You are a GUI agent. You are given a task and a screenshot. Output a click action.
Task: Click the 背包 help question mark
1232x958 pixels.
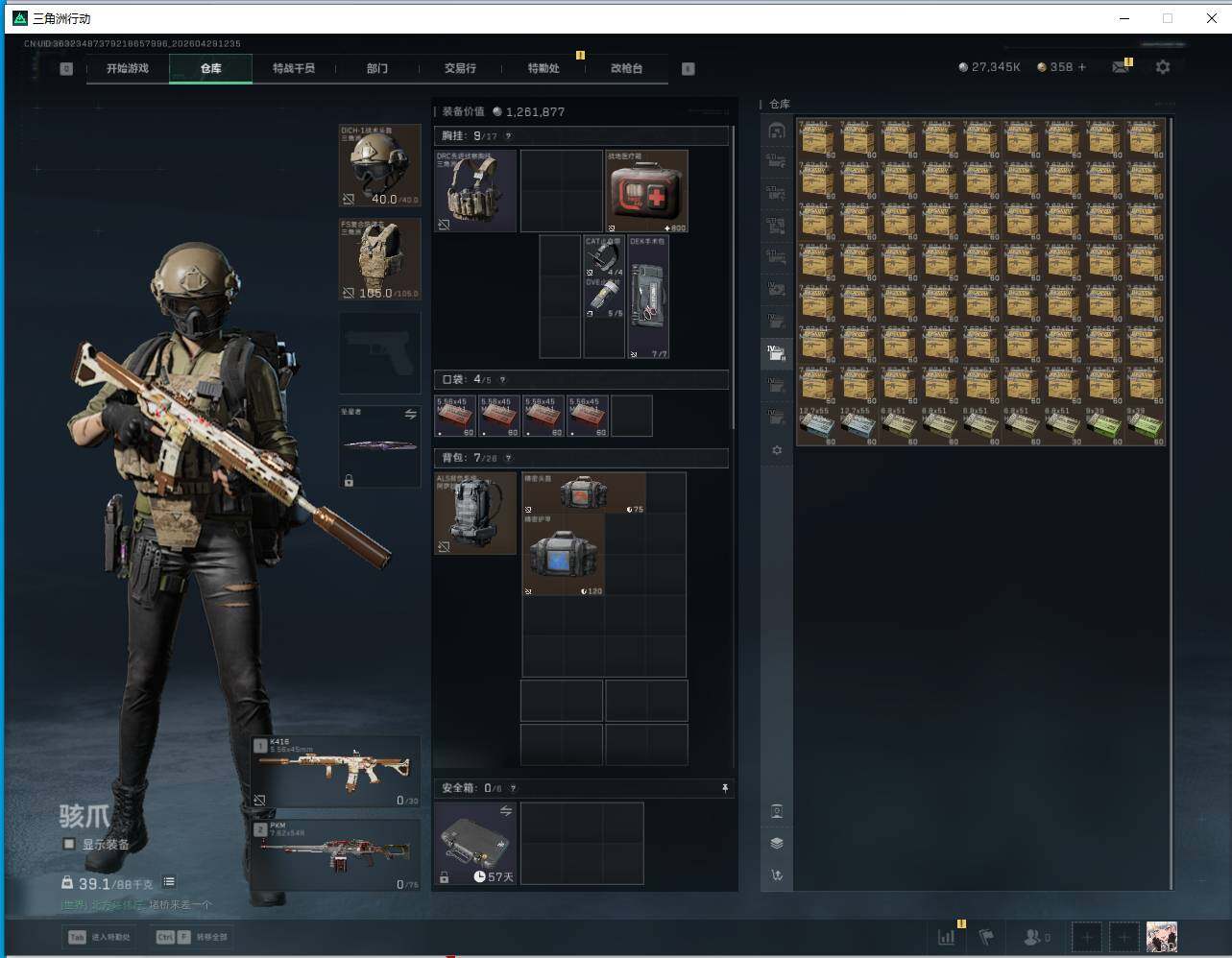coord(508,458)
